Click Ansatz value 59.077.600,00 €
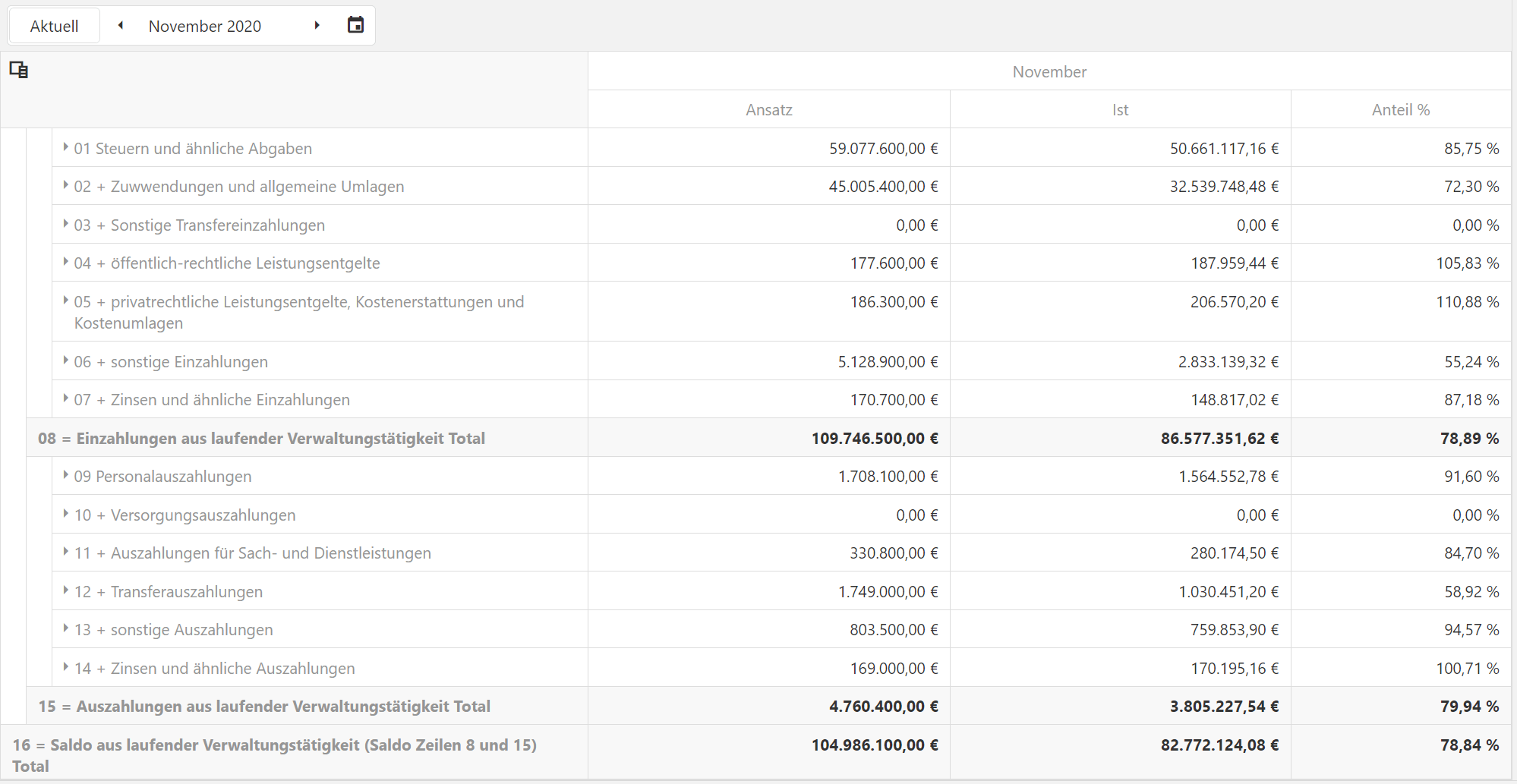This screenshot has height=784, width=1517. click(884, 148)
